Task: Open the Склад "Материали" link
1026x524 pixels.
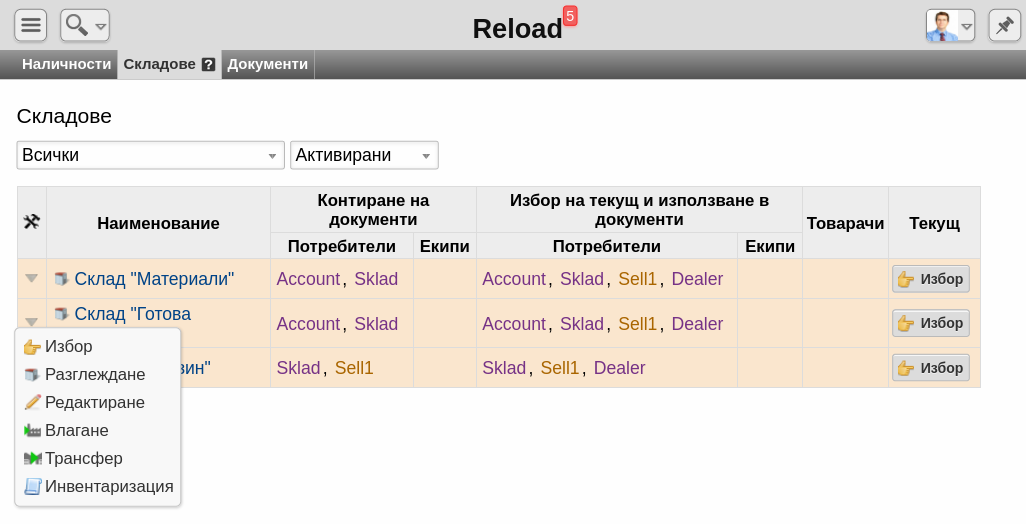Action: point(154,279)
